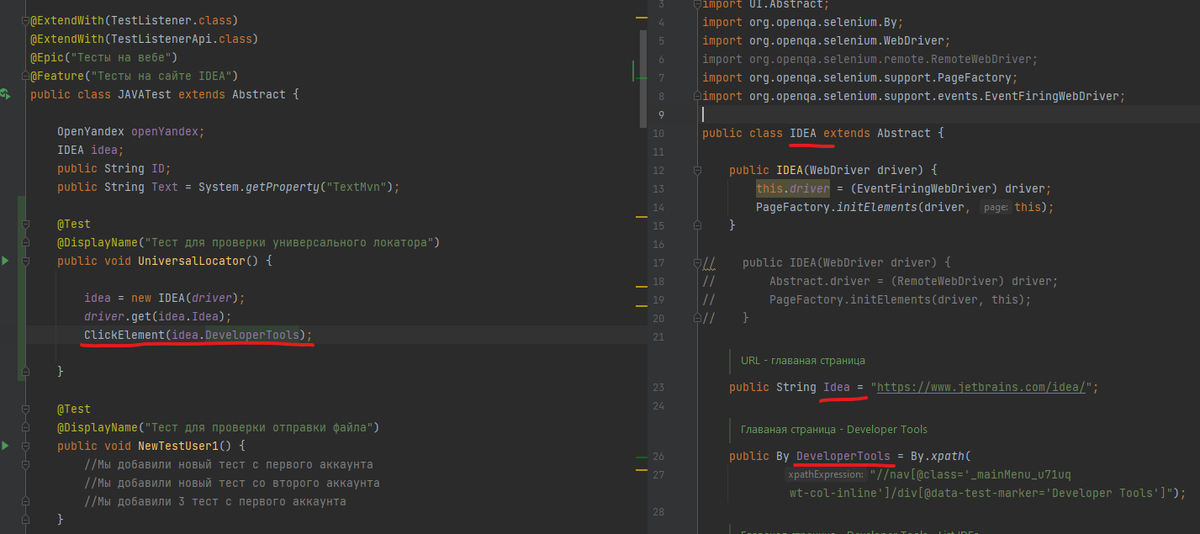
Task: Run the JAVATest class from gutter icon
Action: (6, 94)
